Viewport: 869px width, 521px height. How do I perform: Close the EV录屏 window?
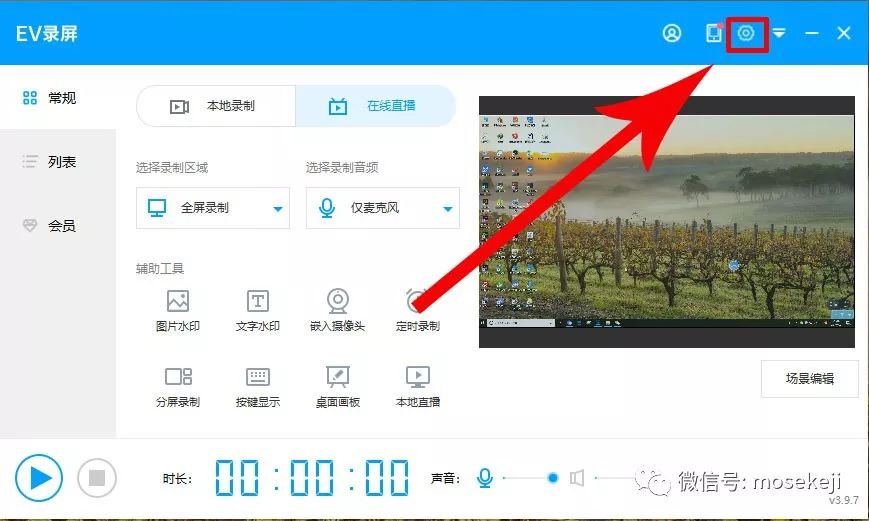844,33
